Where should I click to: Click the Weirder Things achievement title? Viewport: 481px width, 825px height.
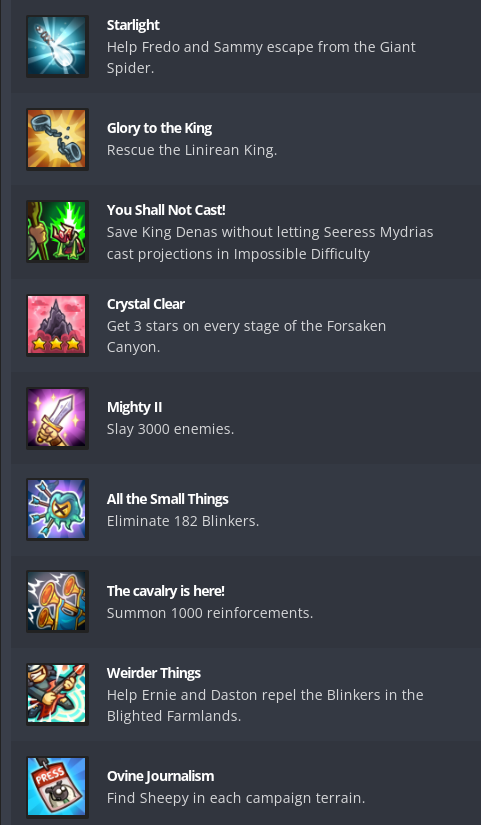click(154, 673)
